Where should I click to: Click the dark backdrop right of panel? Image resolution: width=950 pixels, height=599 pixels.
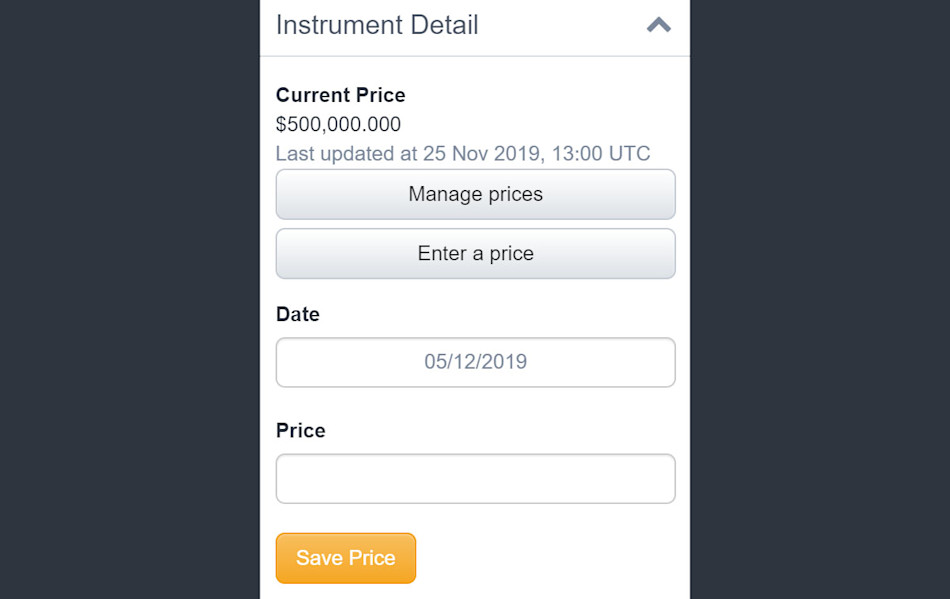pos(820,300)
